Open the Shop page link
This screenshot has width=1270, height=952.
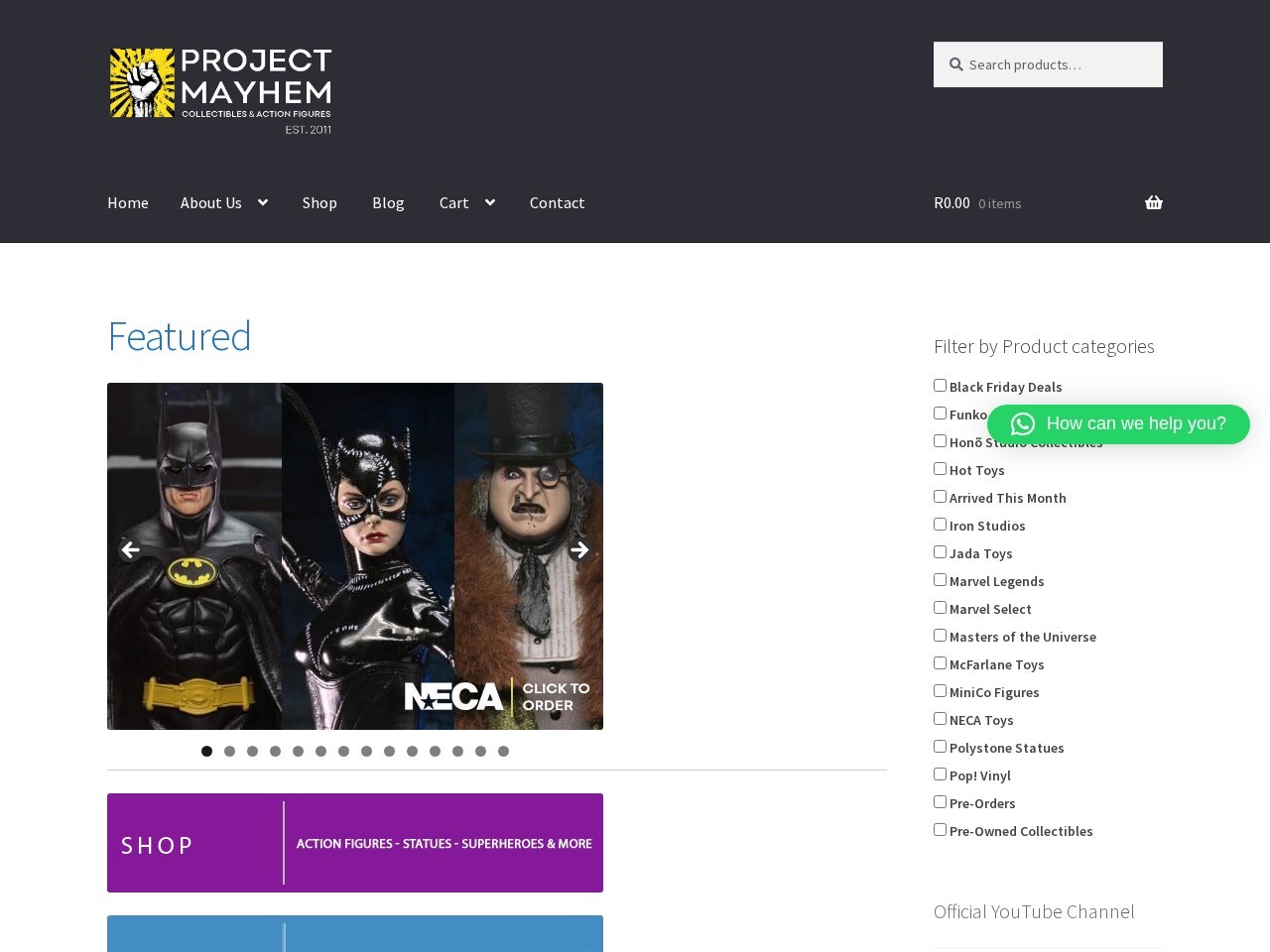[x=319, y=202]
